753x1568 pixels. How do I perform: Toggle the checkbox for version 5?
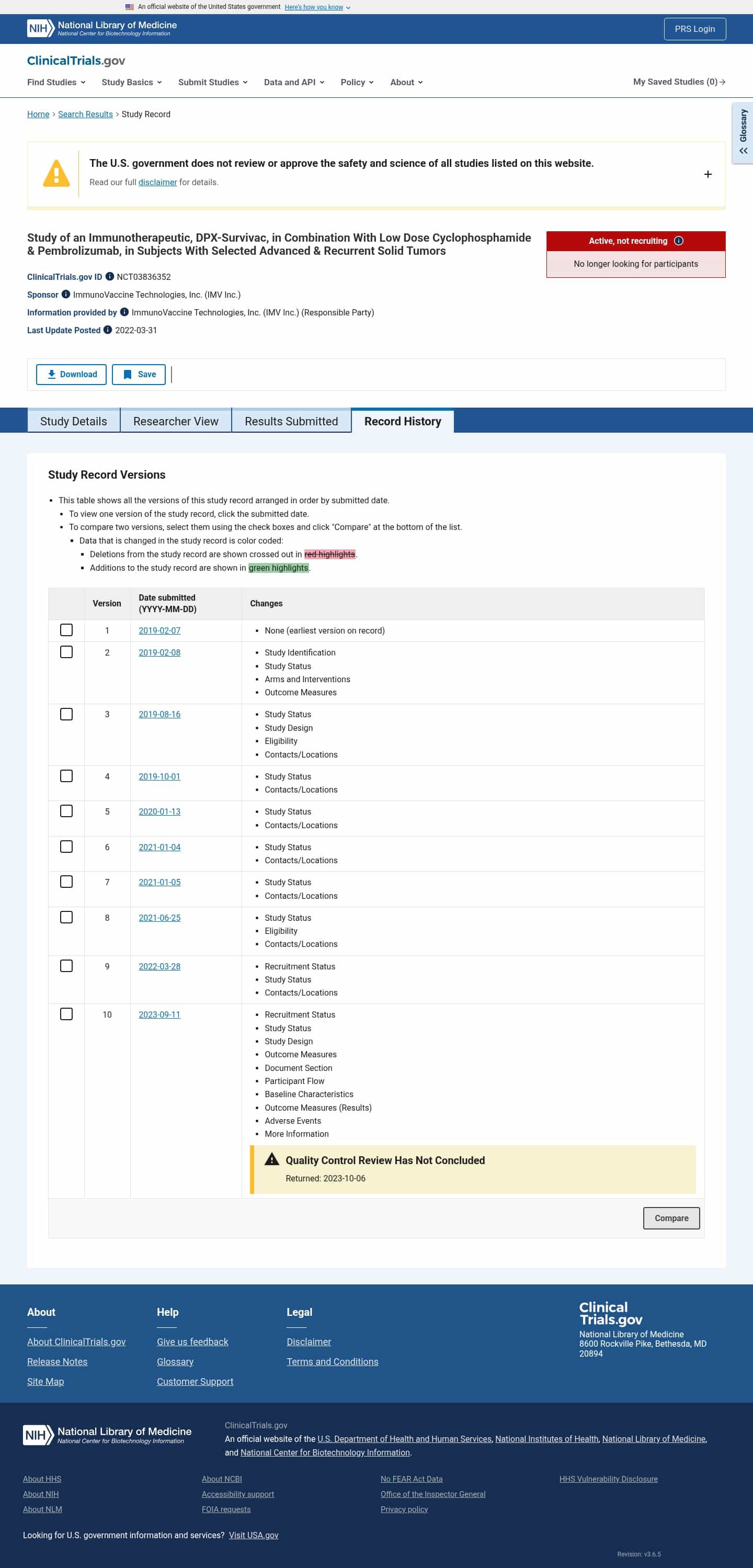66,811
